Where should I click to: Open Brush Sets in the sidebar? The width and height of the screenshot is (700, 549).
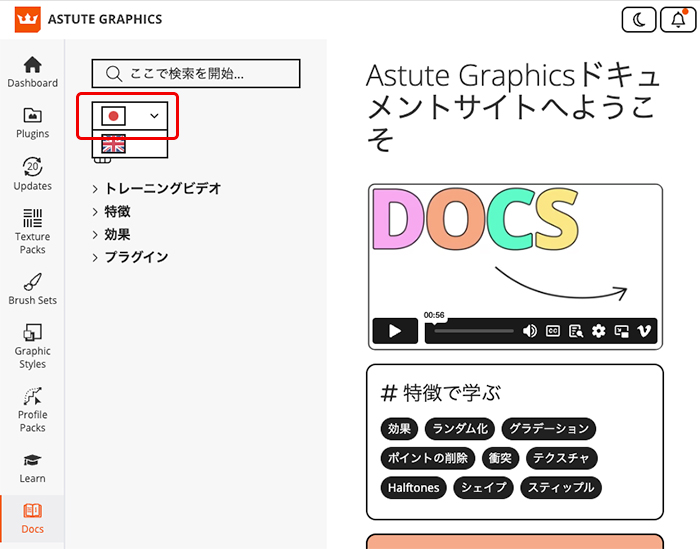[x=33, y=289]
